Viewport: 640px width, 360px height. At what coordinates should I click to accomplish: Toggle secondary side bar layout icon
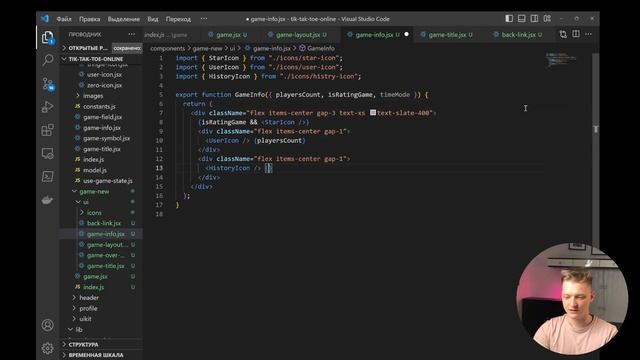pyautogui.click(x=534, y=18)
